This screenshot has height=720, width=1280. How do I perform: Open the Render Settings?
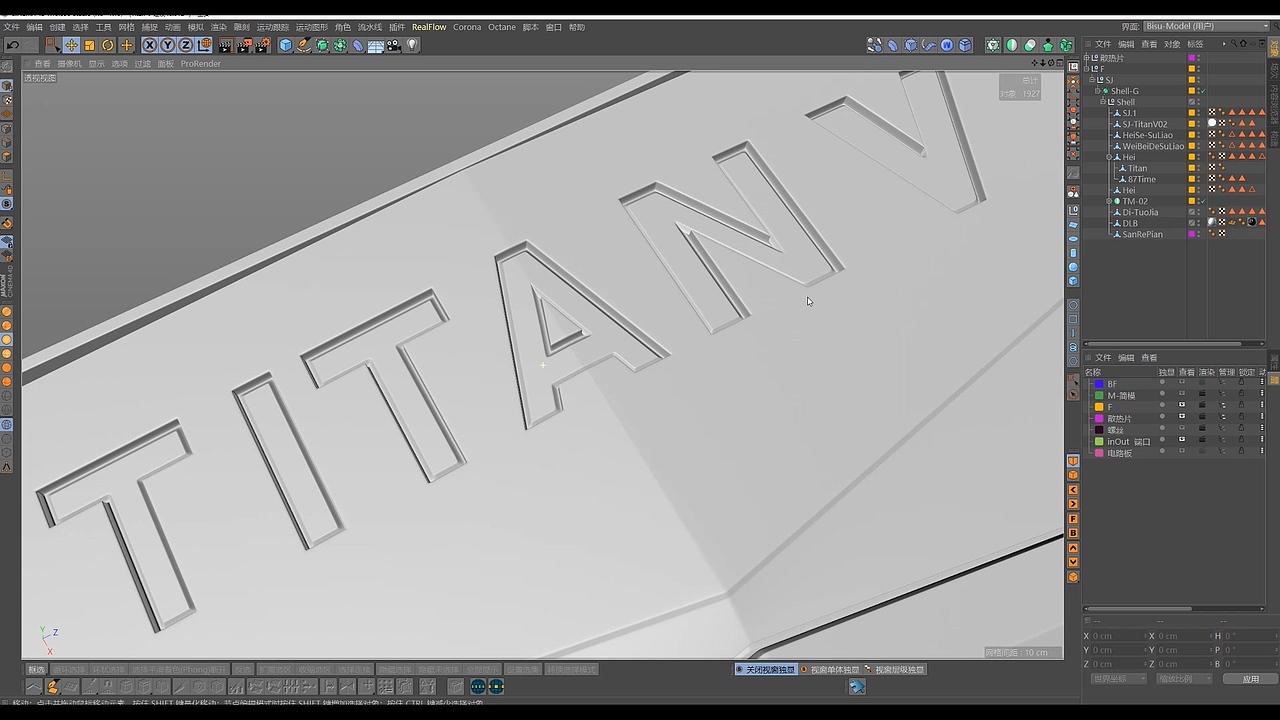262,45
